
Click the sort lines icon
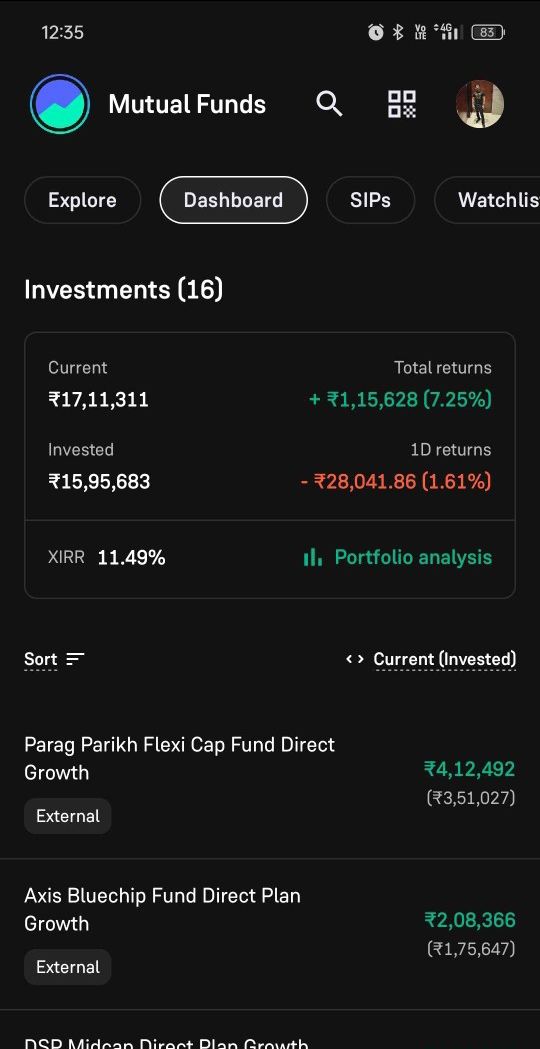point(76,659)
